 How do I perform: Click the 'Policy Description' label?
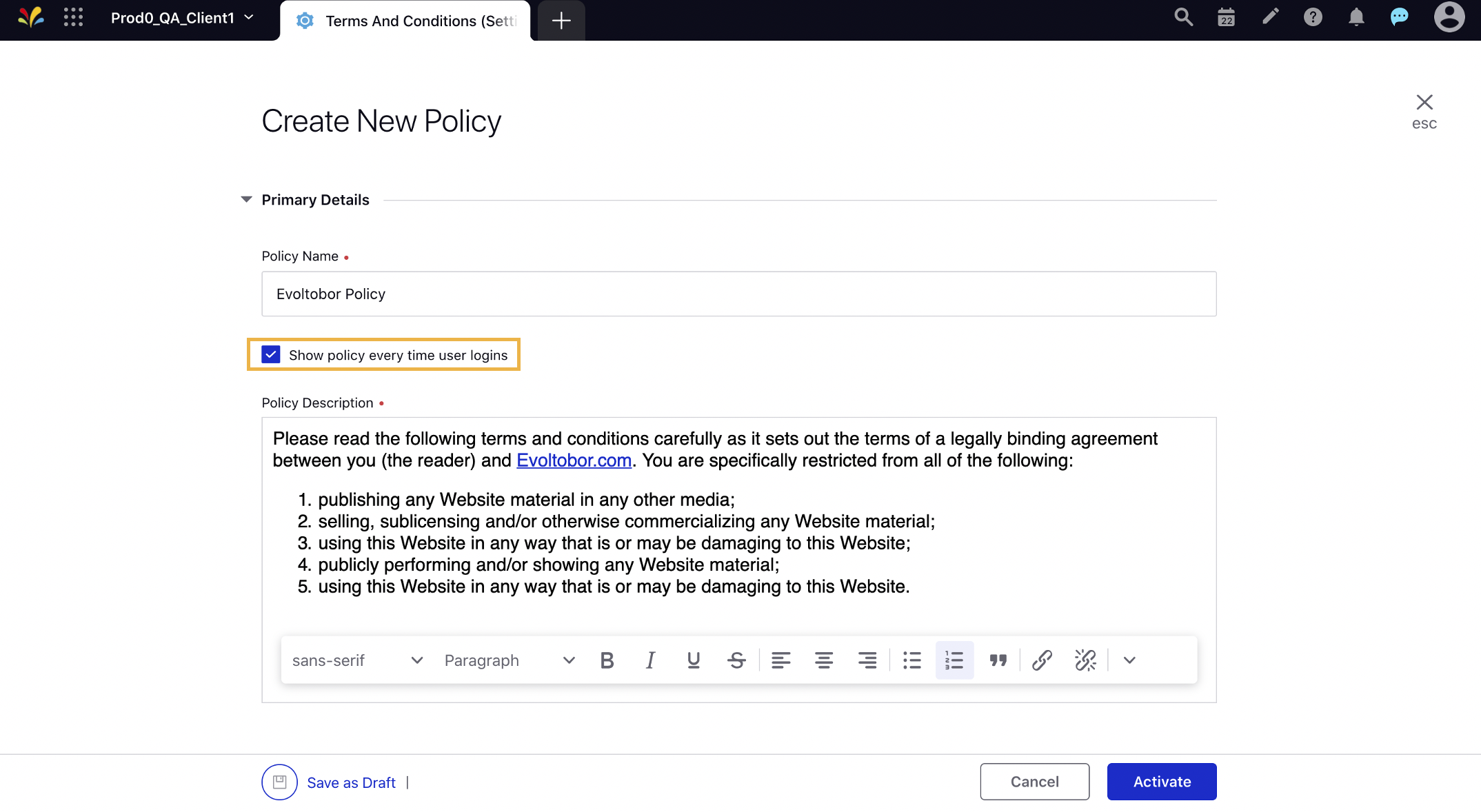point(317,403)
